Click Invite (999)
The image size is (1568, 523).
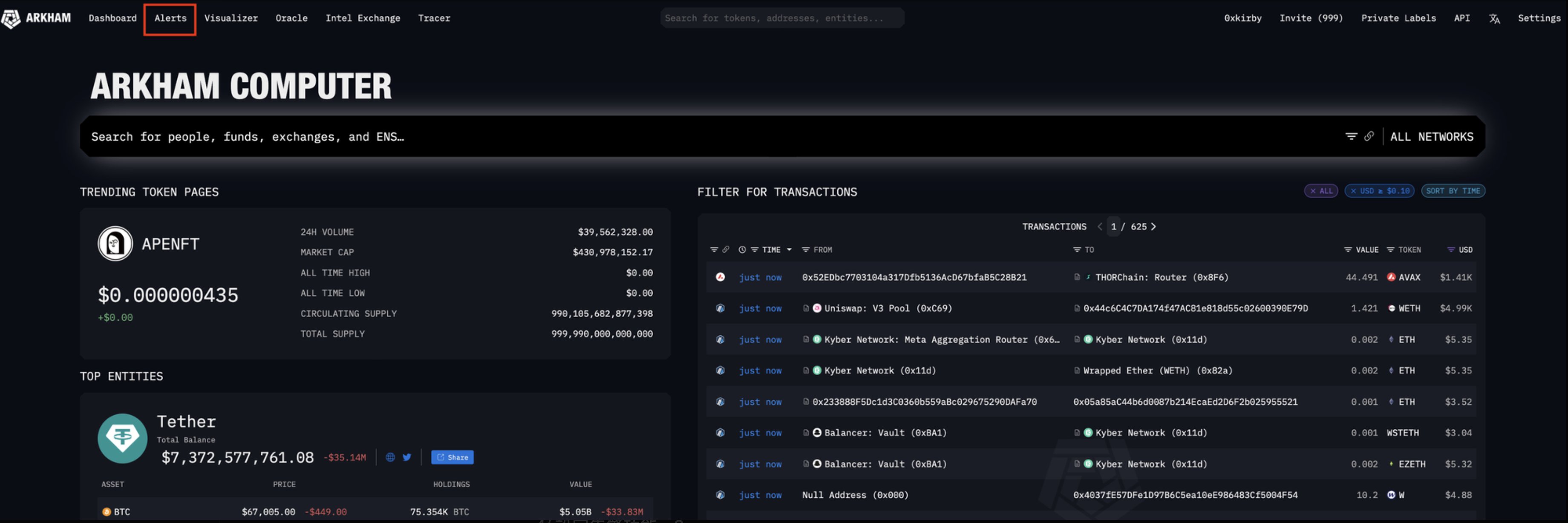[x=1311, y=18]
